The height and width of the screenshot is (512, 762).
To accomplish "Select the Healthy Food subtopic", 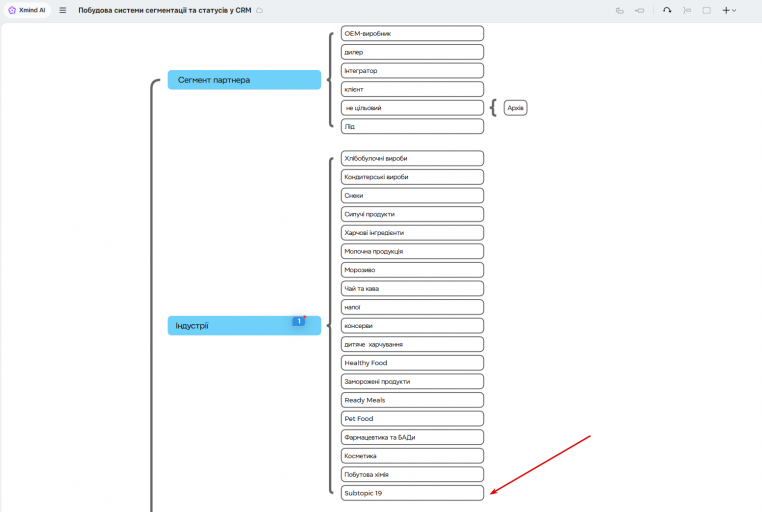I will click(412, 363).
